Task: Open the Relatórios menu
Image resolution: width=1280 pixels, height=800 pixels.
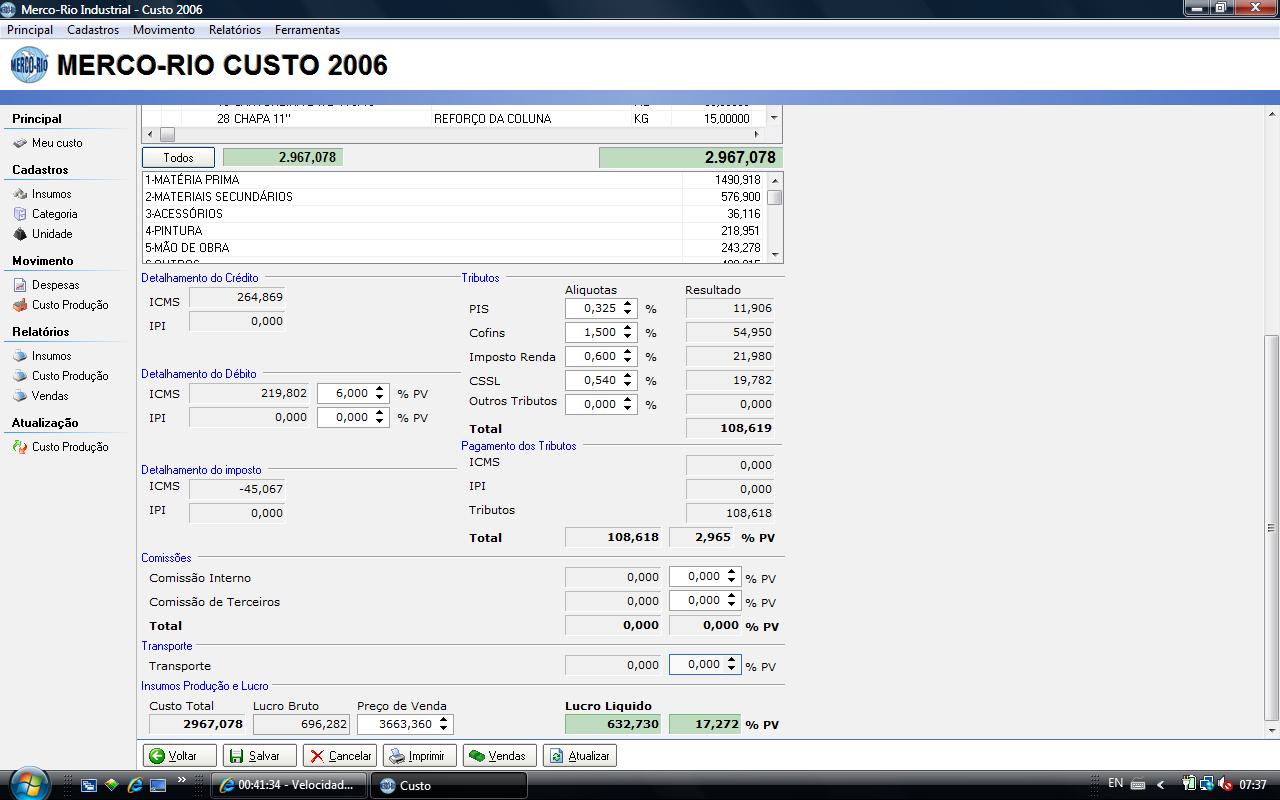Action: (235, 30)
